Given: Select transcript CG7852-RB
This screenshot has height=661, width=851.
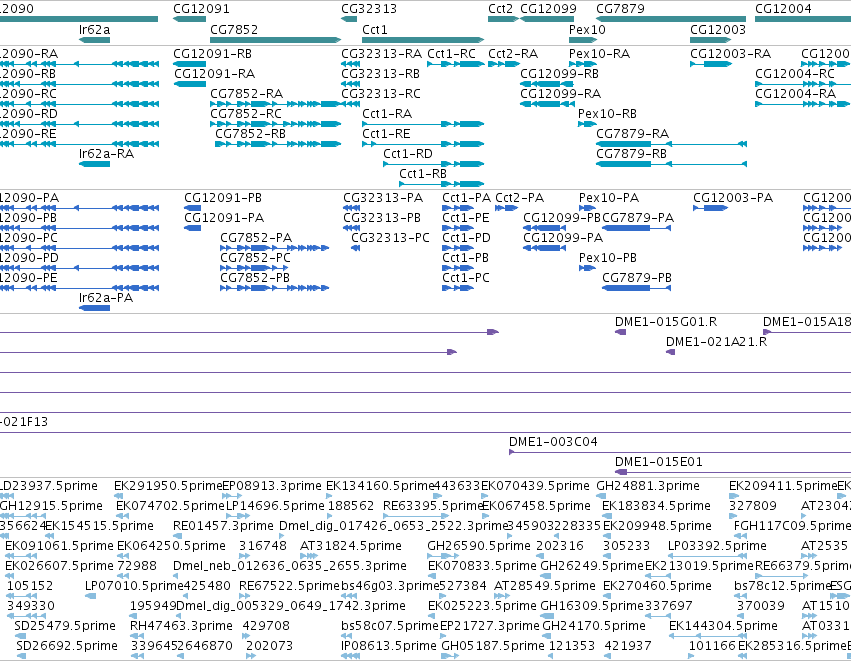Looking at the screenshot, I should [278, 144].
